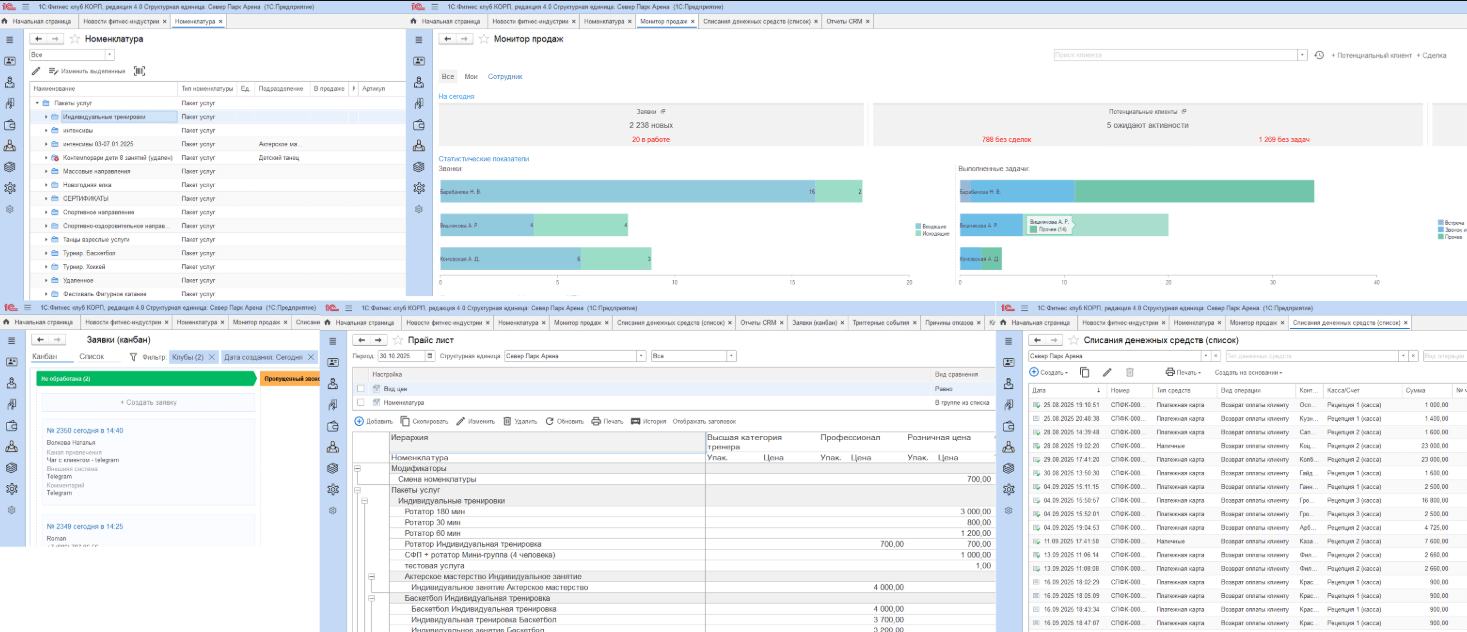Tick the Номенклатура checkbox in Настройка list

[x=361, y=402]
